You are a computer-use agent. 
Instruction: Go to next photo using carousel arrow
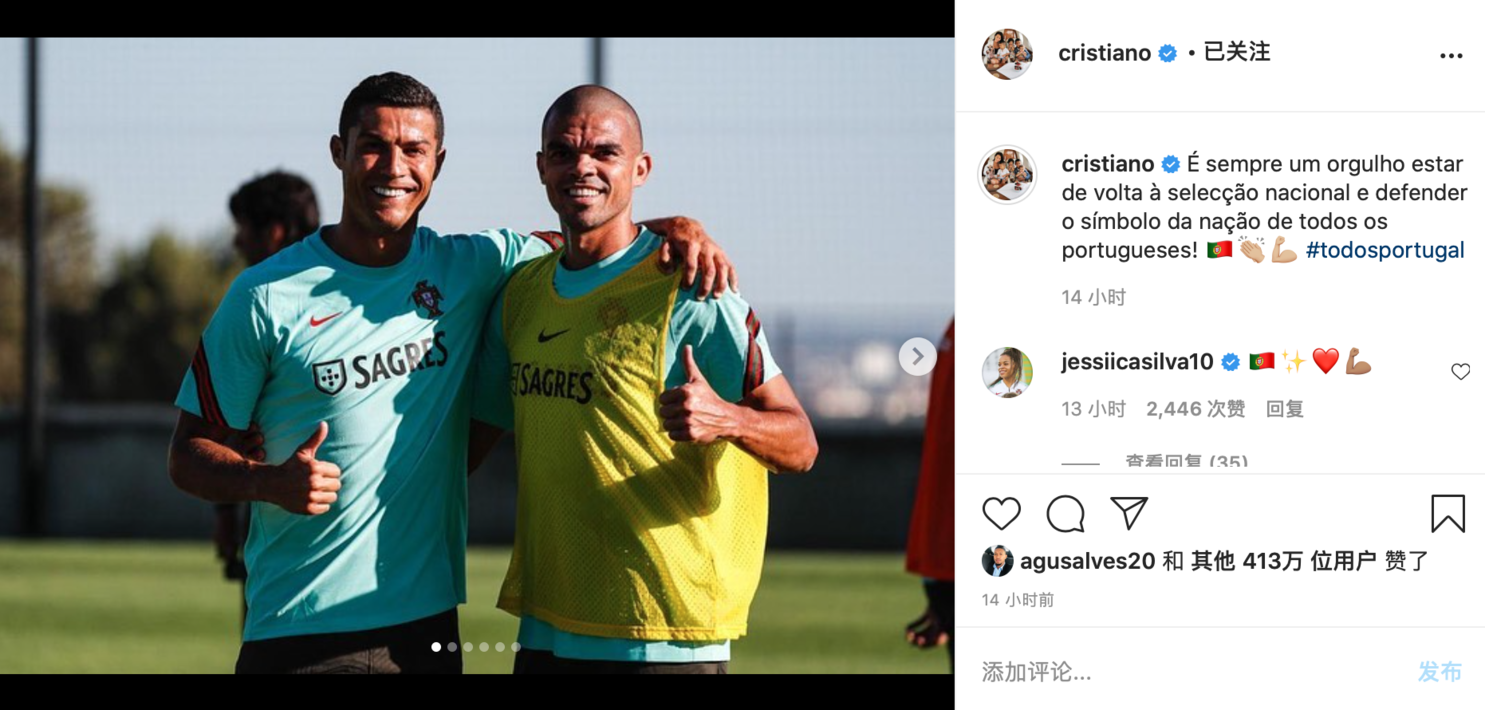[x=917, y=356]
